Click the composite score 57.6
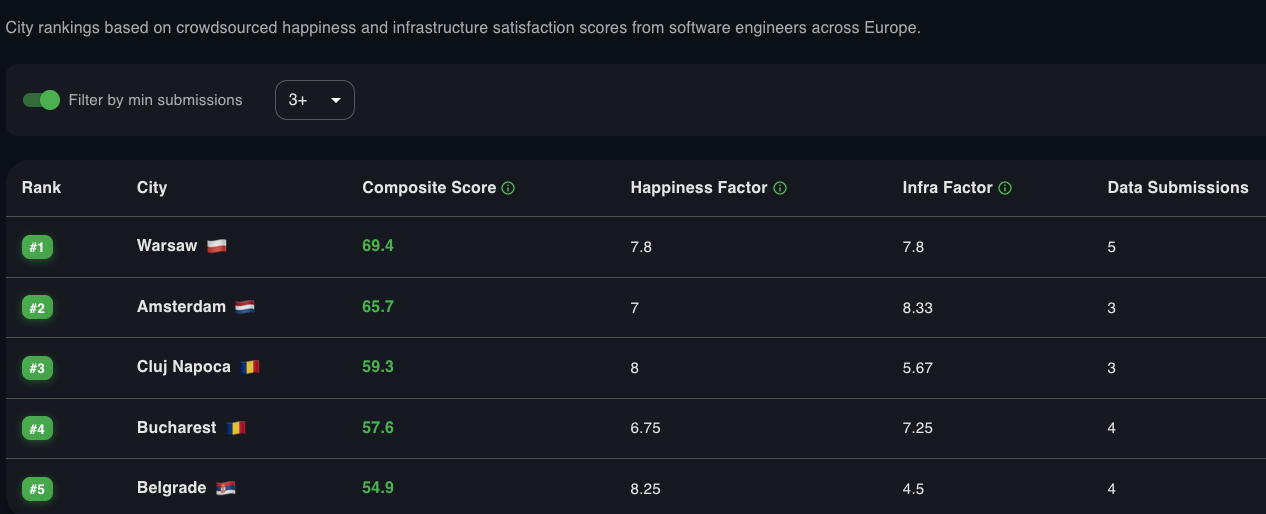The width and height of the screenshot is (1266, 514). click(378, 428)
